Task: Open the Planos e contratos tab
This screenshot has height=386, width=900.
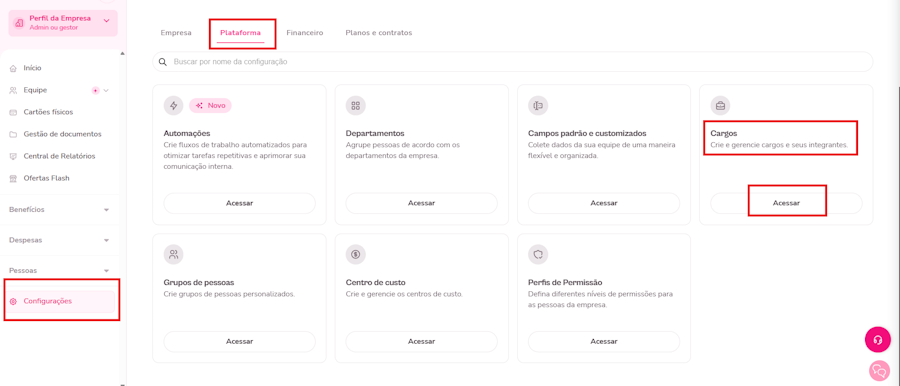Action: pyautogui.click(x=379, y=33)
